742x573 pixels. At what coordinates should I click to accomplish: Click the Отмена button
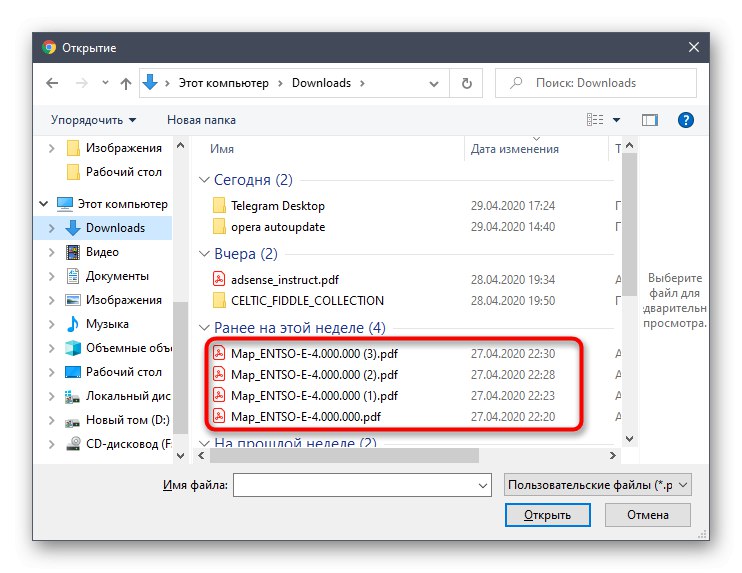point(647,515)
